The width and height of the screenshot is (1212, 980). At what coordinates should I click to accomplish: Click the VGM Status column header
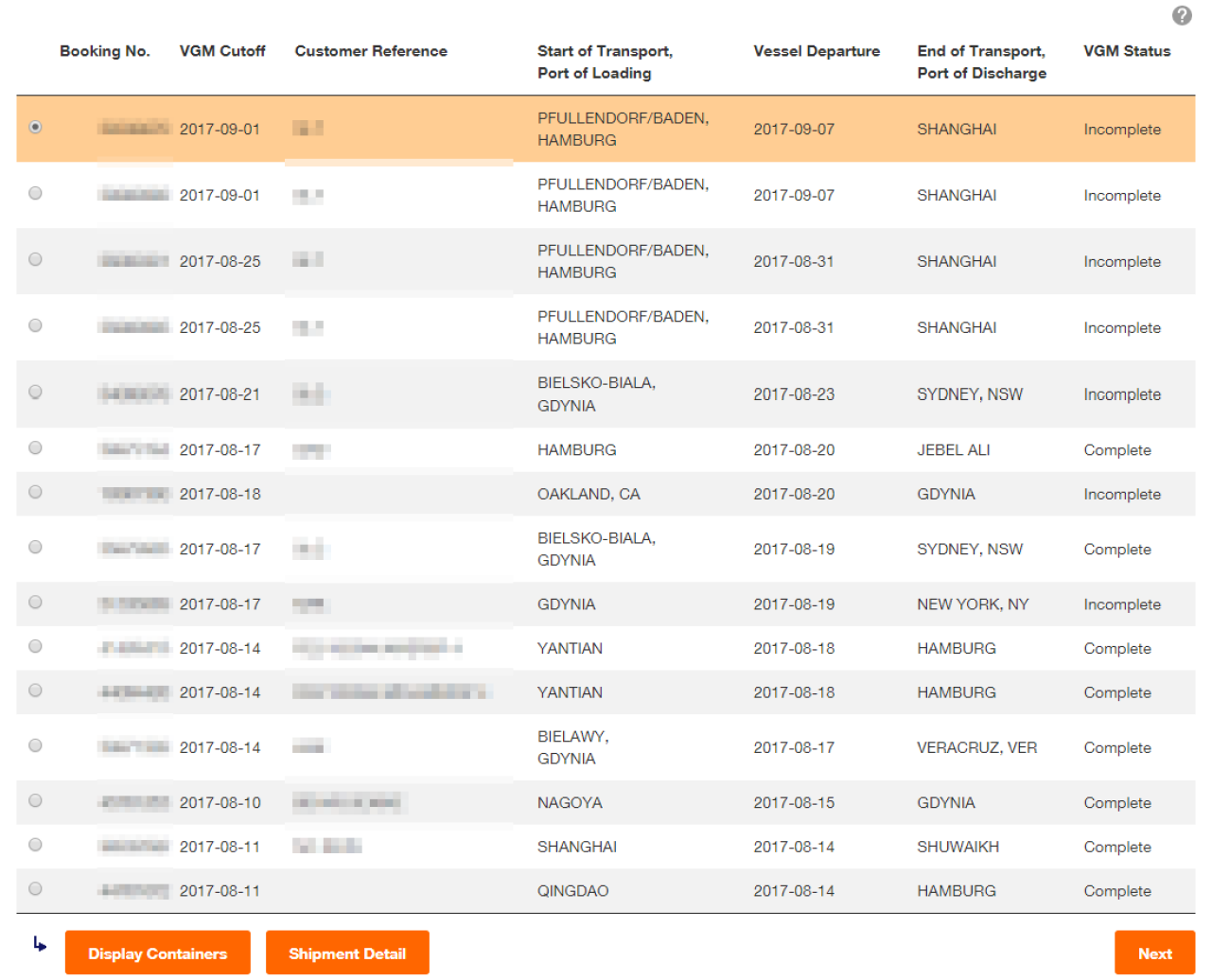[x=1128, y=51]
